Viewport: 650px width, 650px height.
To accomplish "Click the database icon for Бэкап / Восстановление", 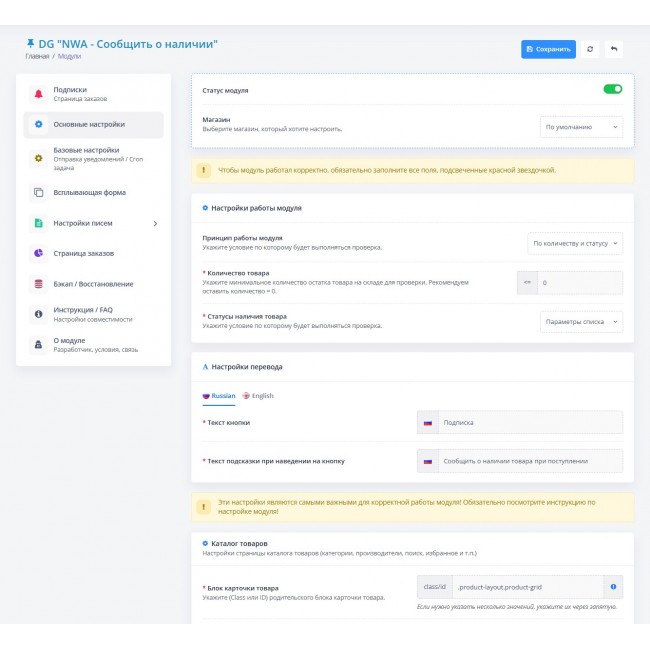I will click(x=39, y=284).
